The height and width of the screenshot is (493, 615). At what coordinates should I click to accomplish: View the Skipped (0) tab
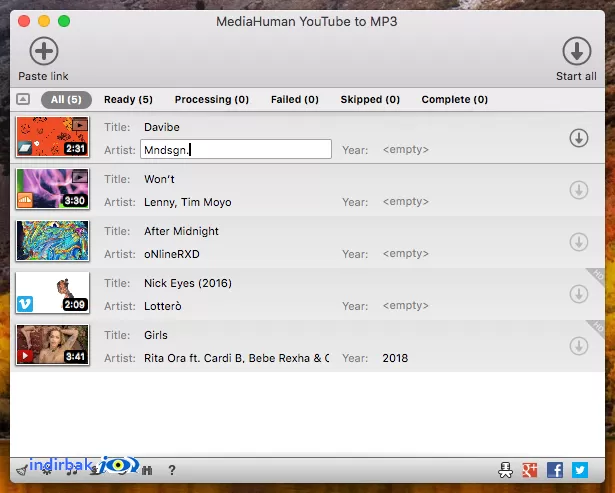click(x=370, y=100)
